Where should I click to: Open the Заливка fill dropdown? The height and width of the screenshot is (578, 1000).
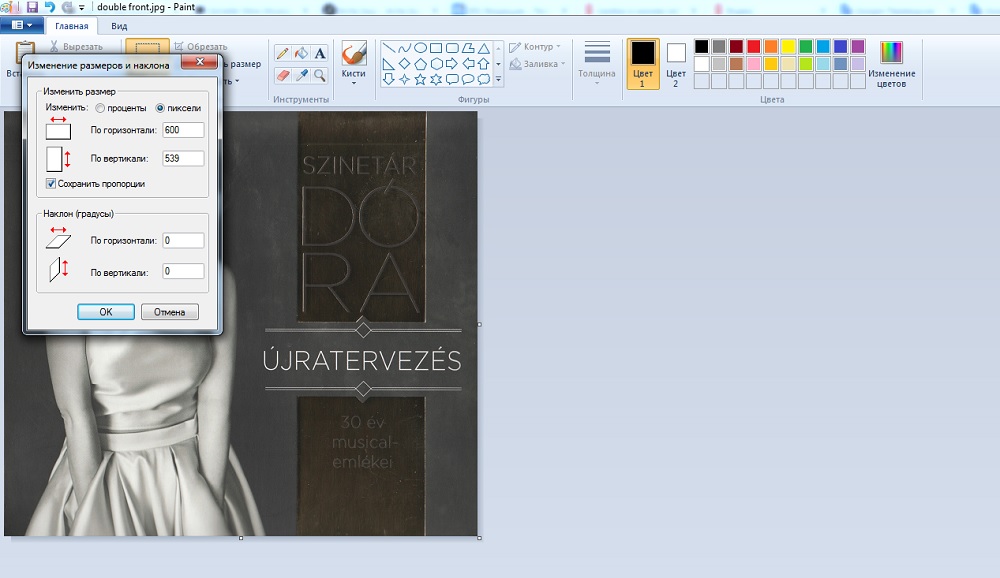pyautogui.click(x=562, y=64)
